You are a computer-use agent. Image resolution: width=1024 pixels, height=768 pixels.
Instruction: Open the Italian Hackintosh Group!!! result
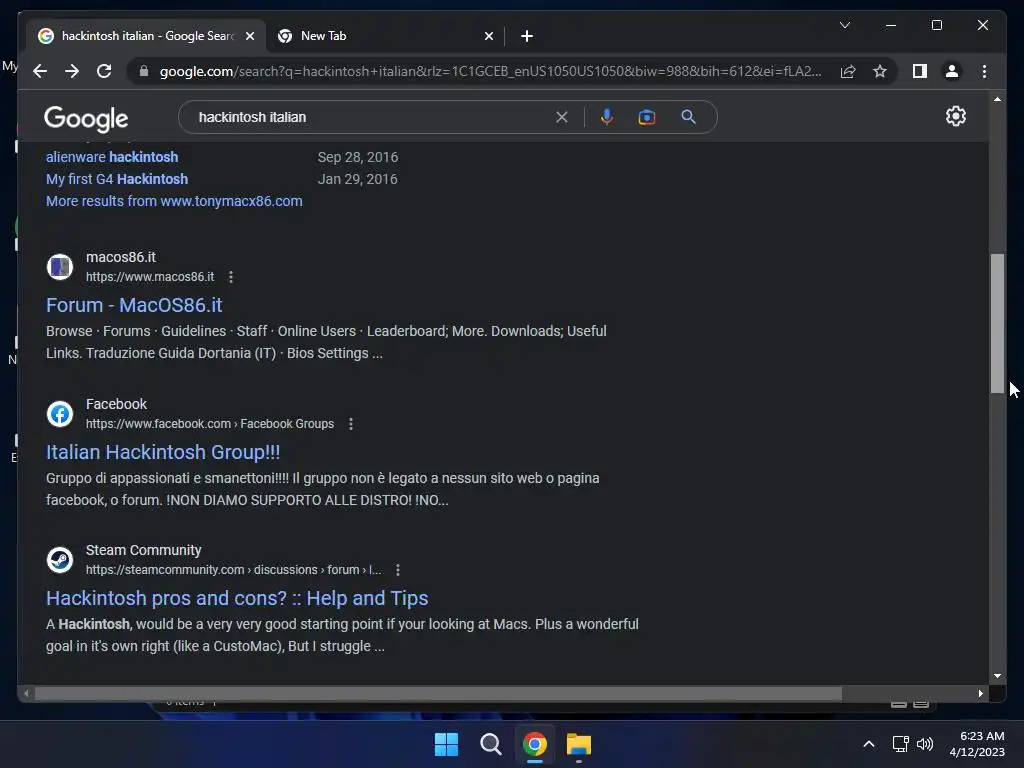163,452
